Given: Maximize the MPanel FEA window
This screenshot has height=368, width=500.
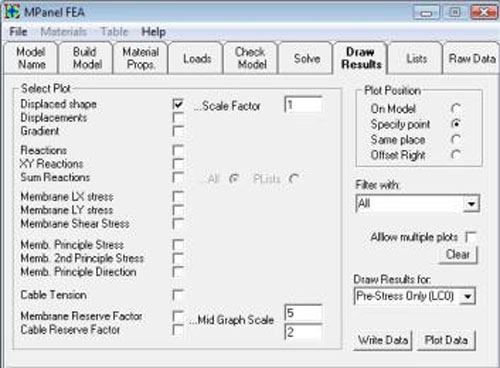Looking at the screenshot, I should [x=455, y=13].
